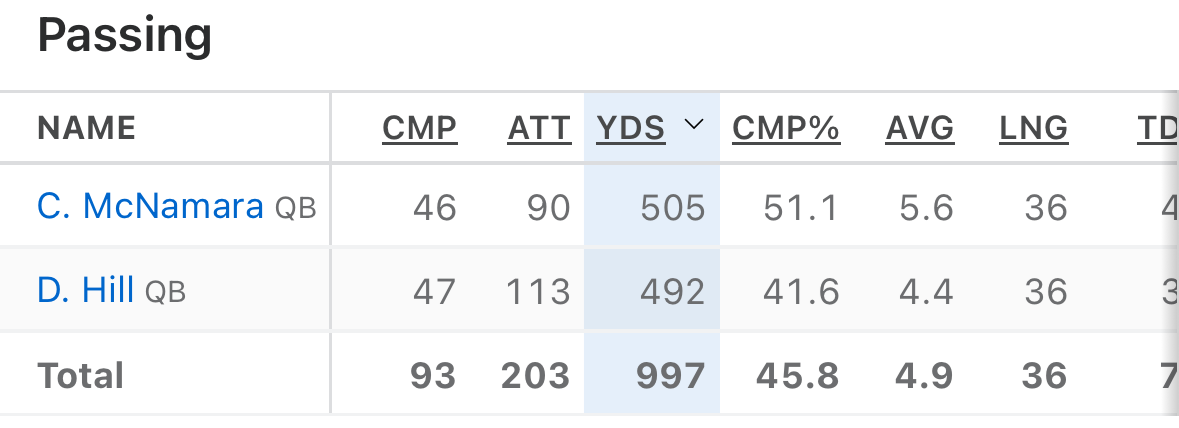This screenshot has height=428, width=1179.
Task: Open D. Hill player profile link
Action: point(86,291)
